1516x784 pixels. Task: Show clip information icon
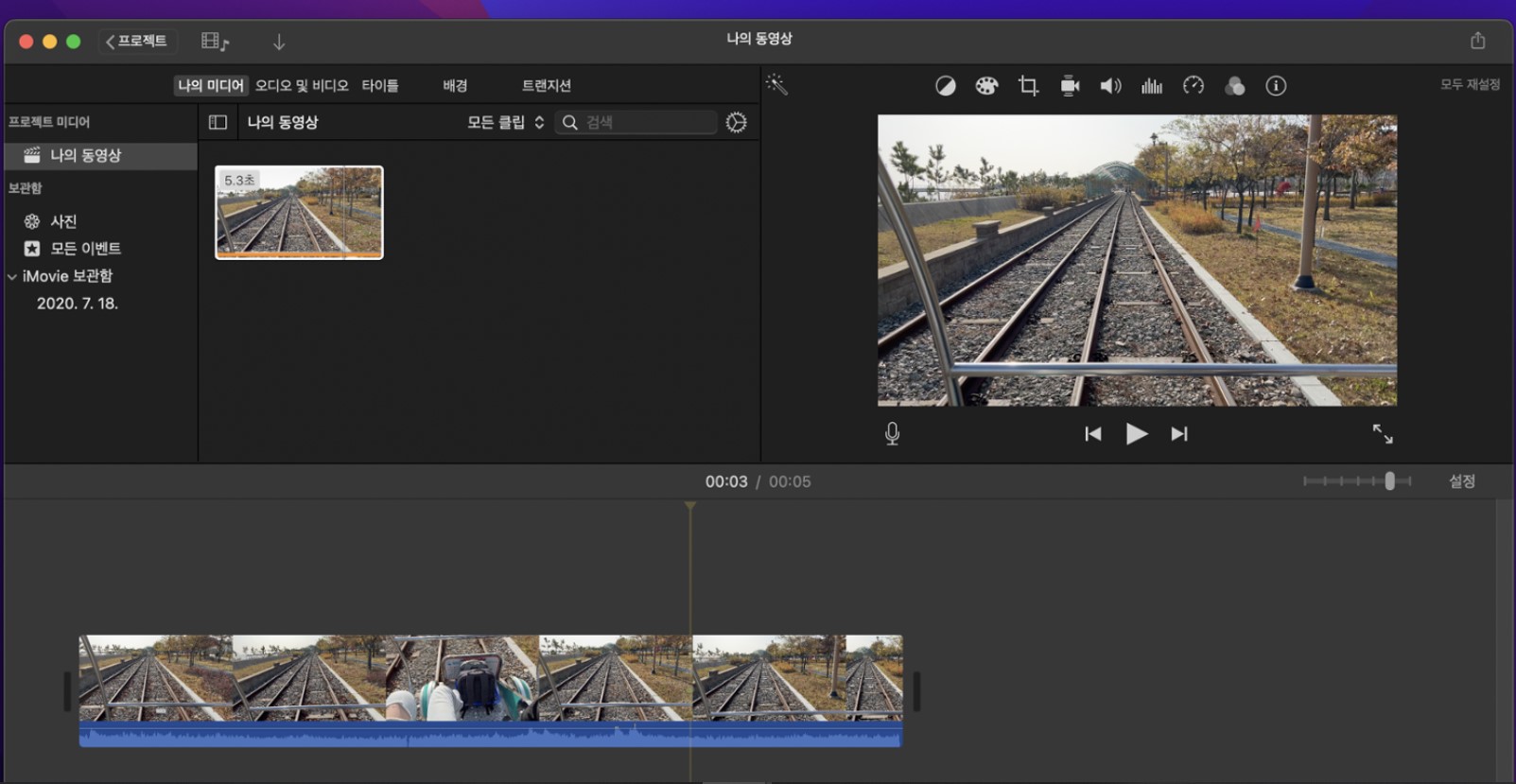(1276, 86)
